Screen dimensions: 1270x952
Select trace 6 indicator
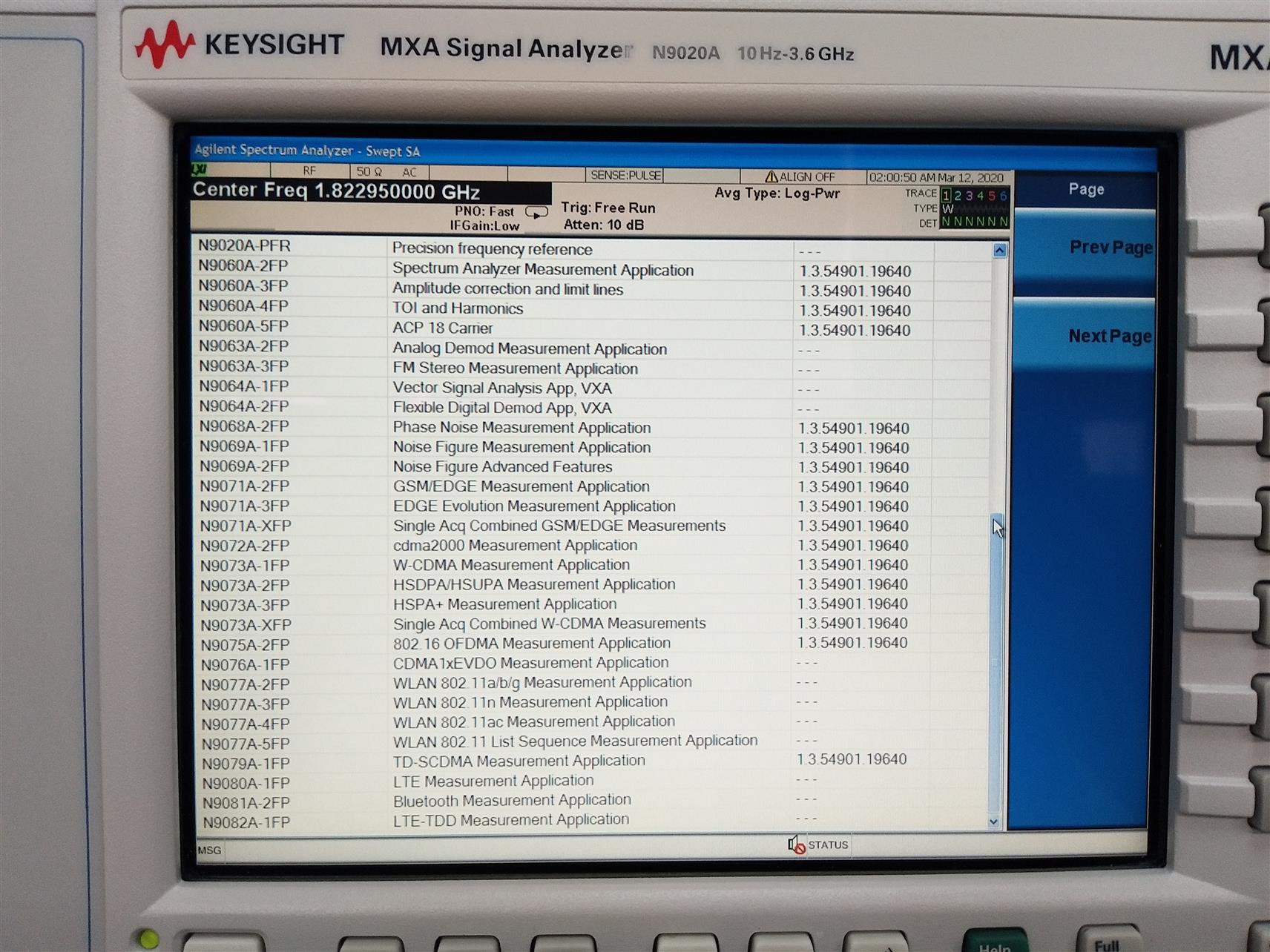[x=1003, y=196]
